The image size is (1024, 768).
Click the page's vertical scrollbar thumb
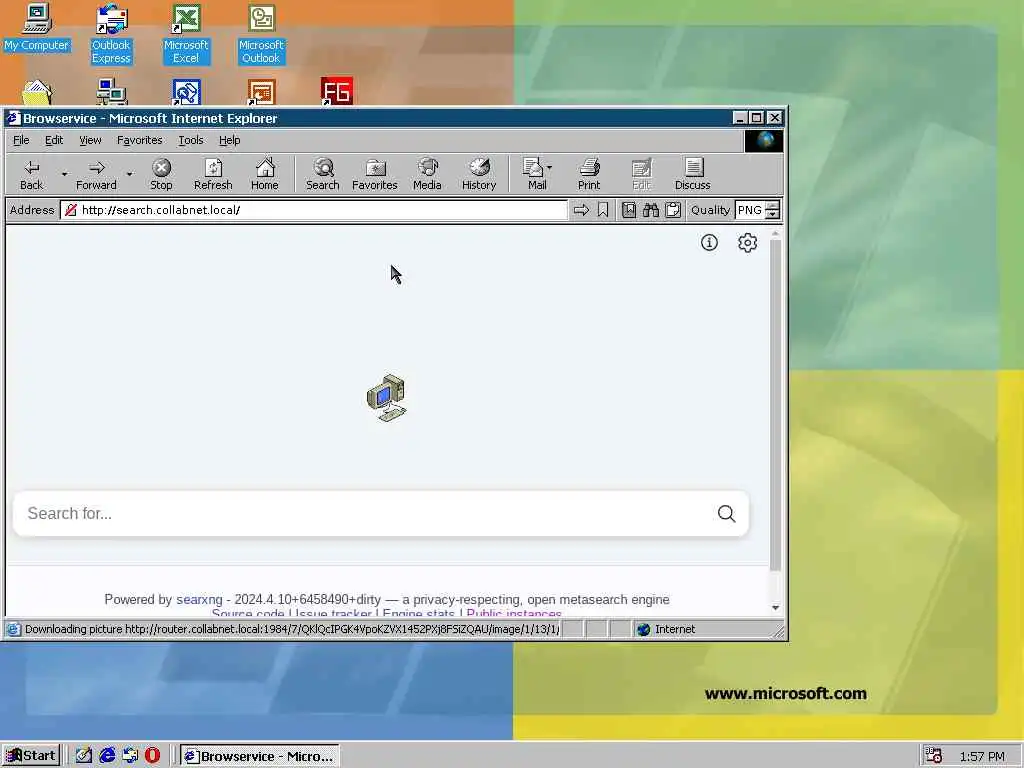(x=775, y=405)
